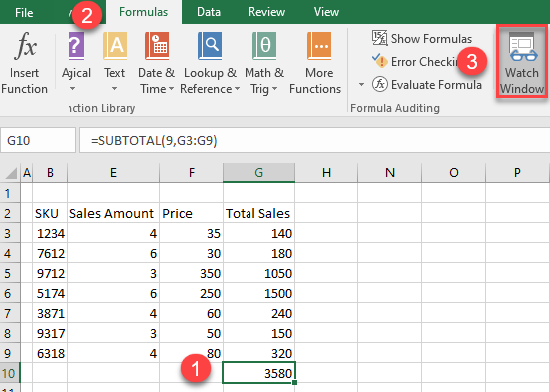Switch to the Review tab
The width and height of the screenshot is (550, 392).
coord(266,12)
